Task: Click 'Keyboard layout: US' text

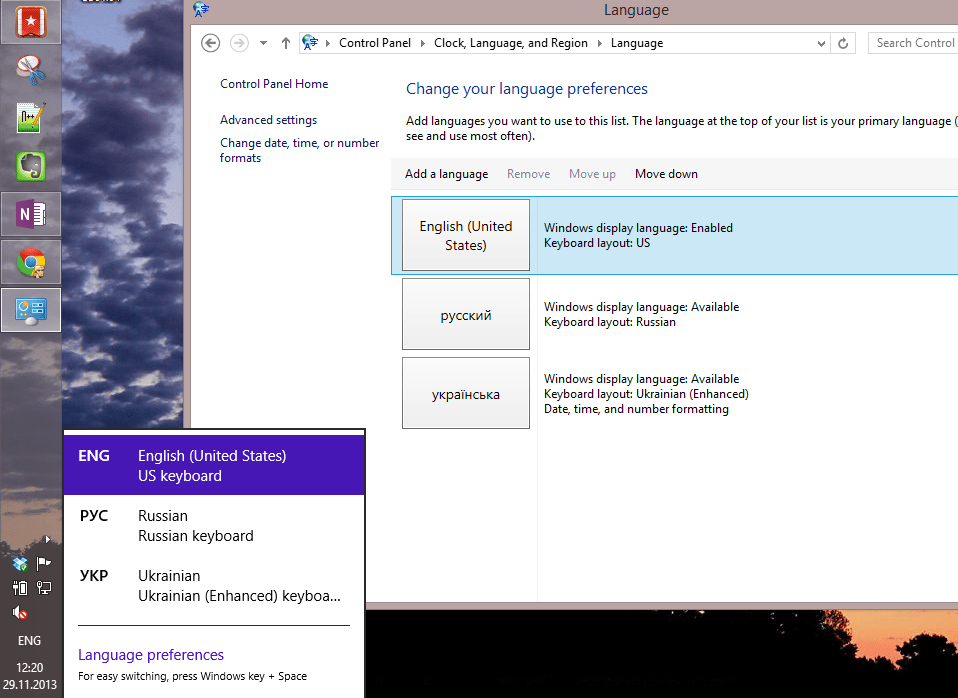Action: [x=597, y=243]
